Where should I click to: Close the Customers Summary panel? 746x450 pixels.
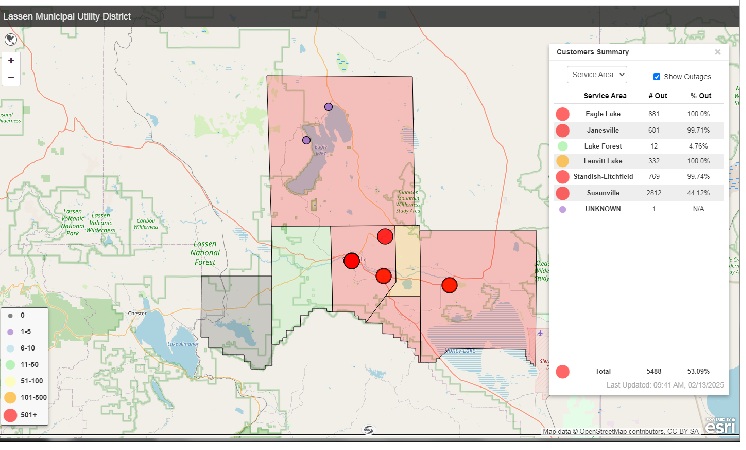(x=717, y=52)
